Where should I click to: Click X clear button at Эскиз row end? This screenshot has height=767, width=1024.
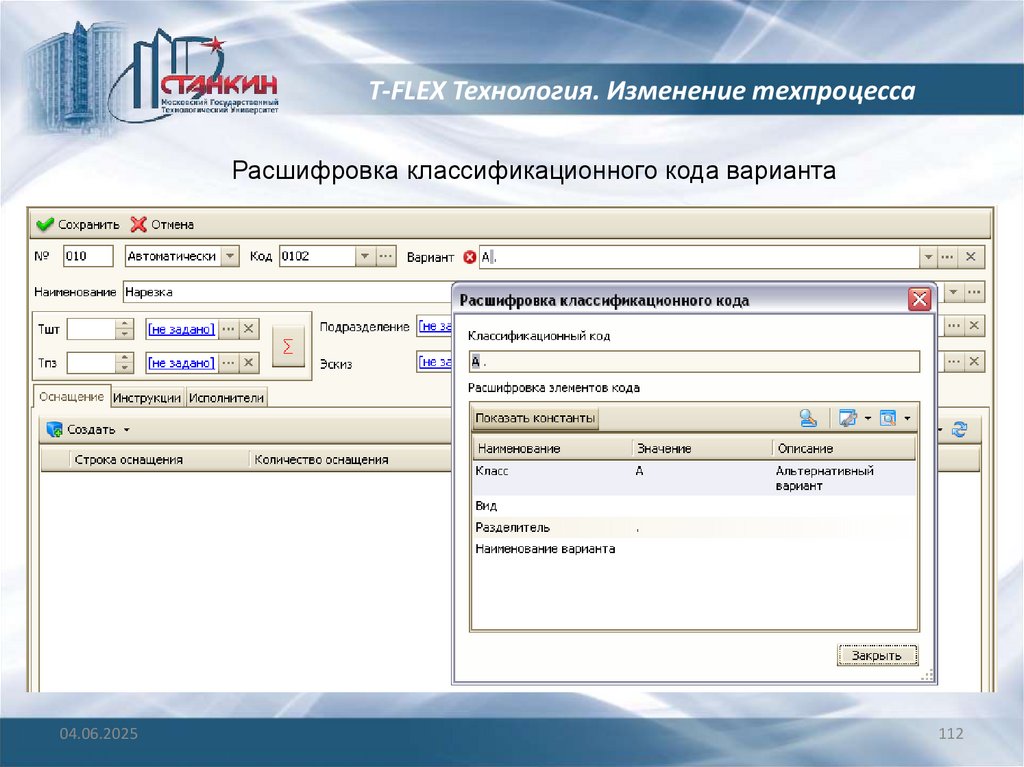(x=974, y=361)
